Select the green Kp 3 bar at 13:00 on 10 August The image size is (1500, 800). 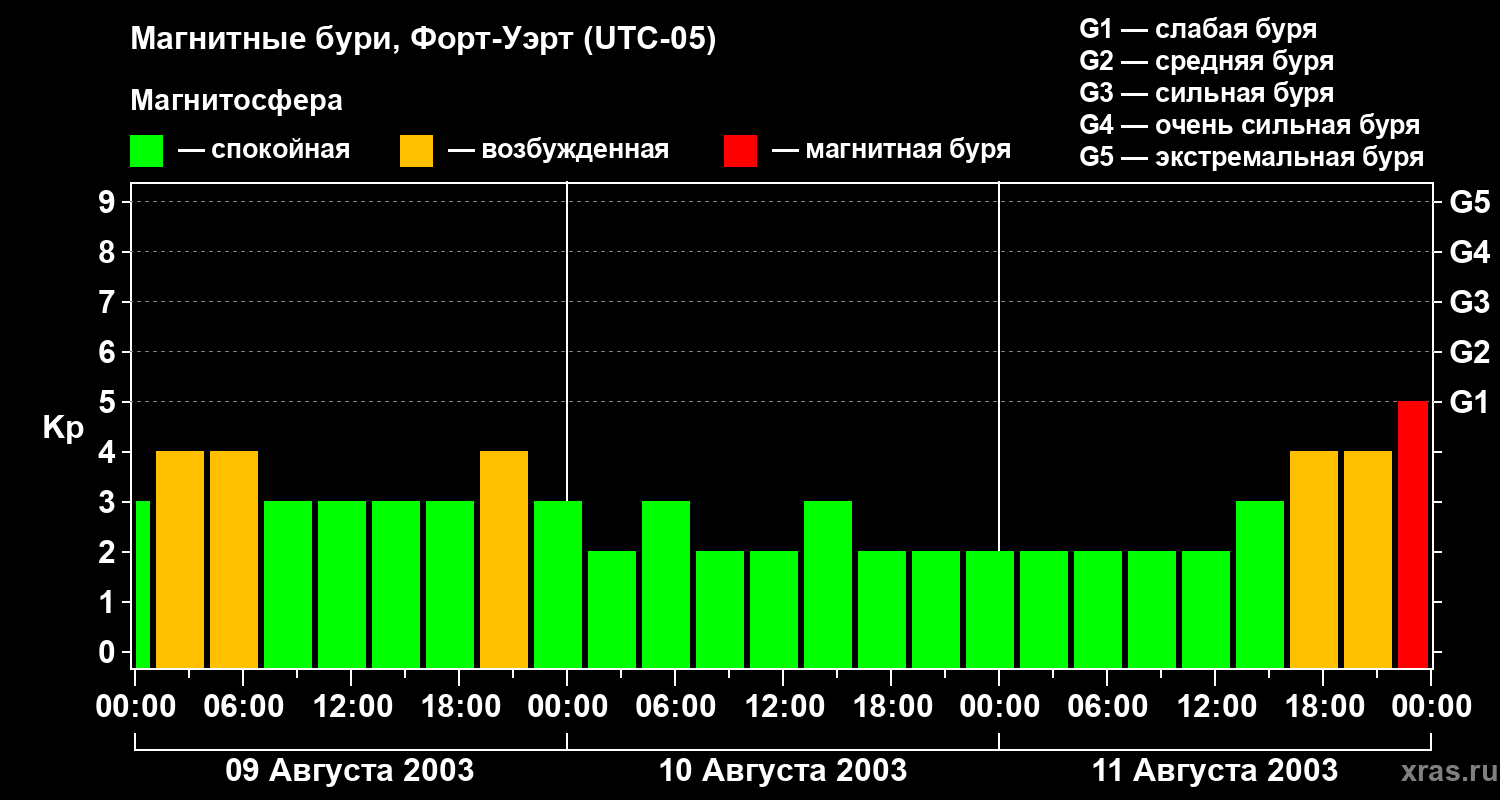(828, 584)
